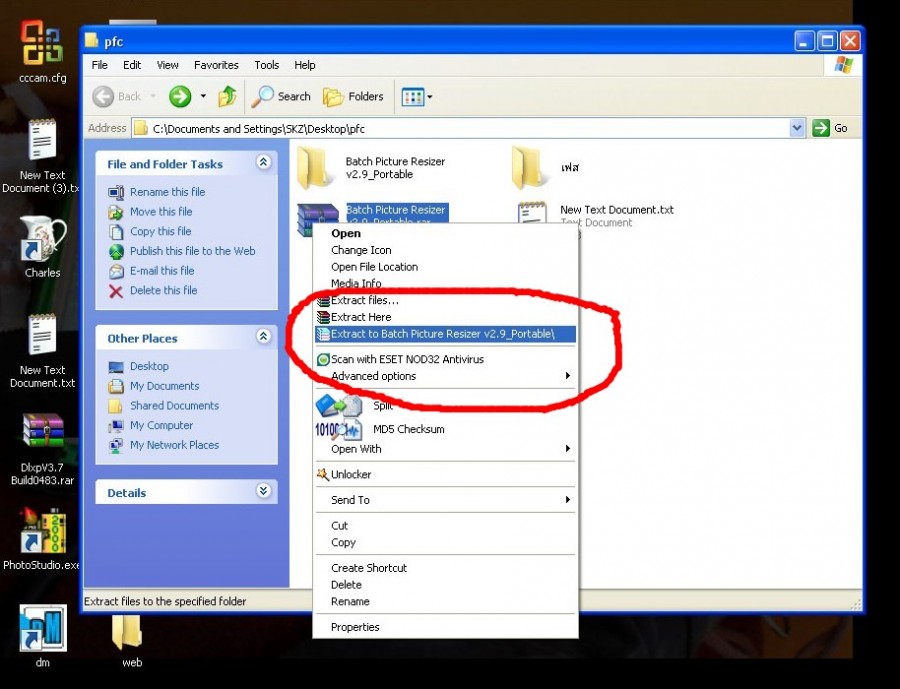Viewport: 900px width, 689px height.
Task: Toggle the Folders pane button
Action: [x=353, y=96]
